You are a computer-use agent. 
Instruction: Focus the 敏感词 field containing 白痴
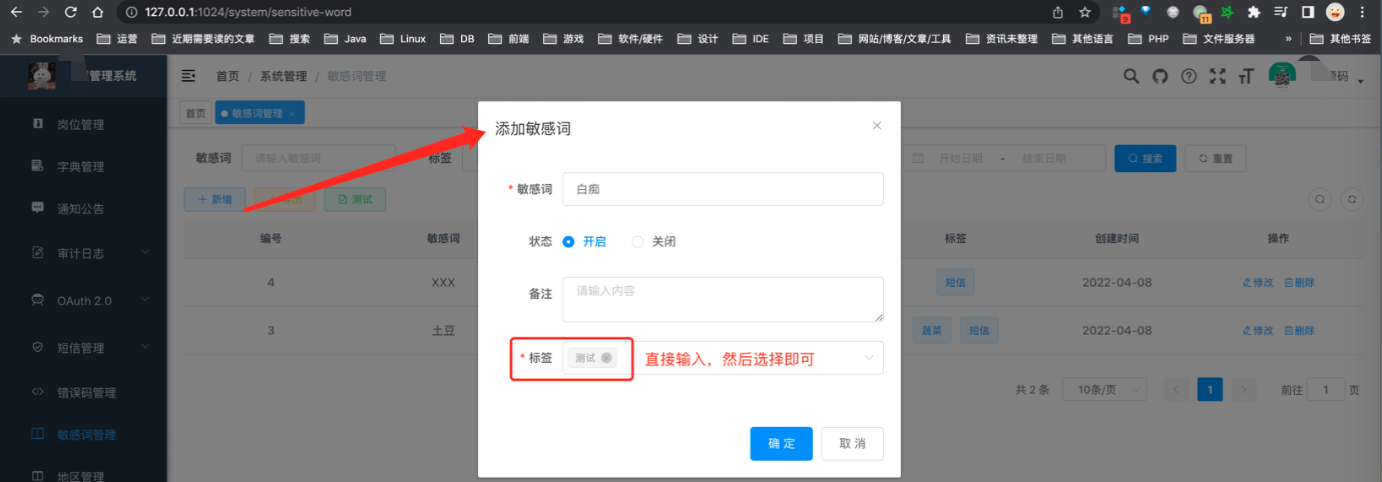723,189
